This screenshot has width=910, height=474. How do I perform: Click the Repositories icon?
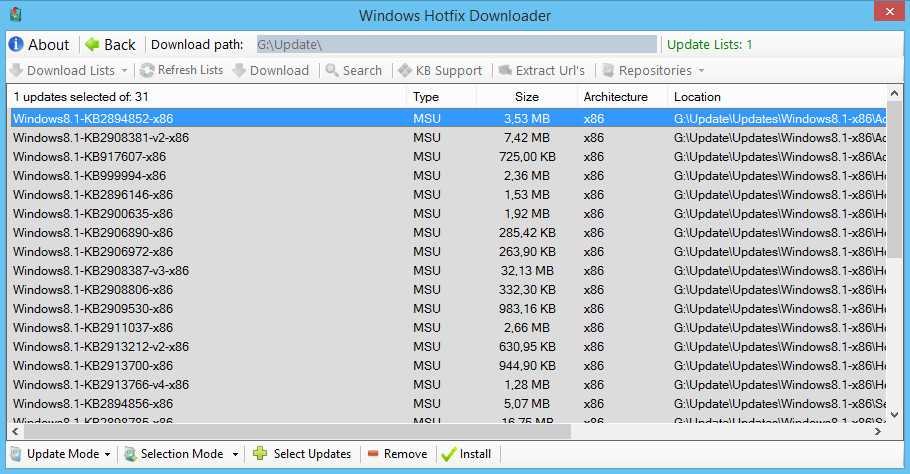608,70
